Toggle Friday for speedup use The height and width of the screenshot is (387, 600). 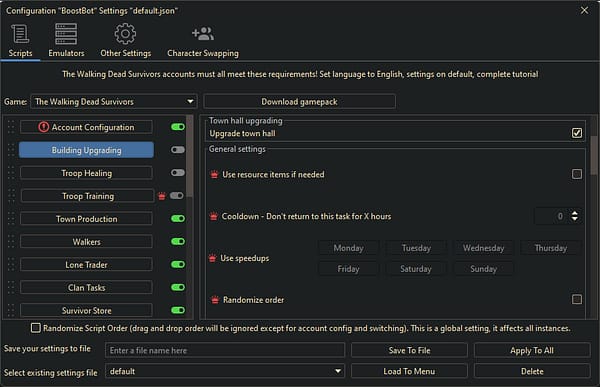[x=349, y=269]
